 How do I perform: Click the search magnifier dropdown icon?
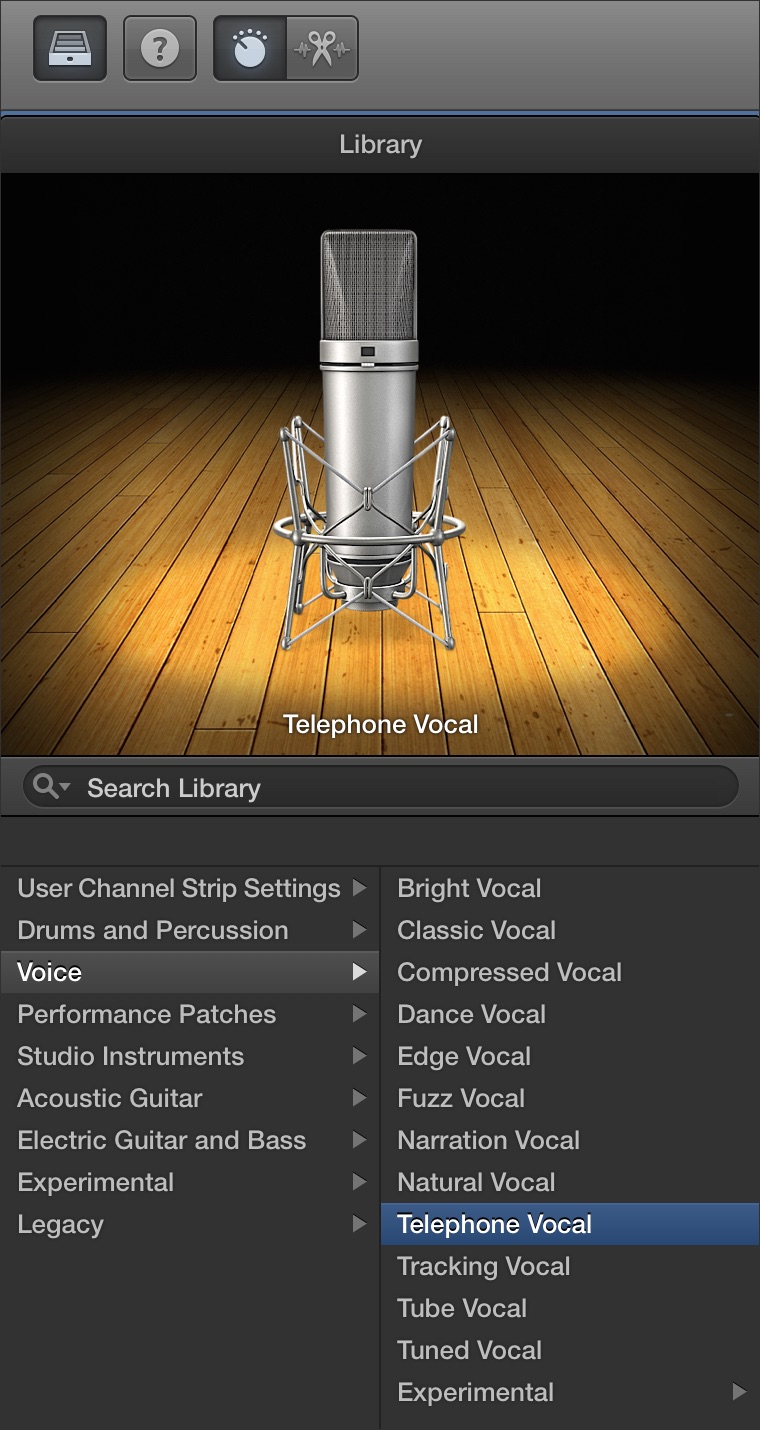click(x=51, y=787)
